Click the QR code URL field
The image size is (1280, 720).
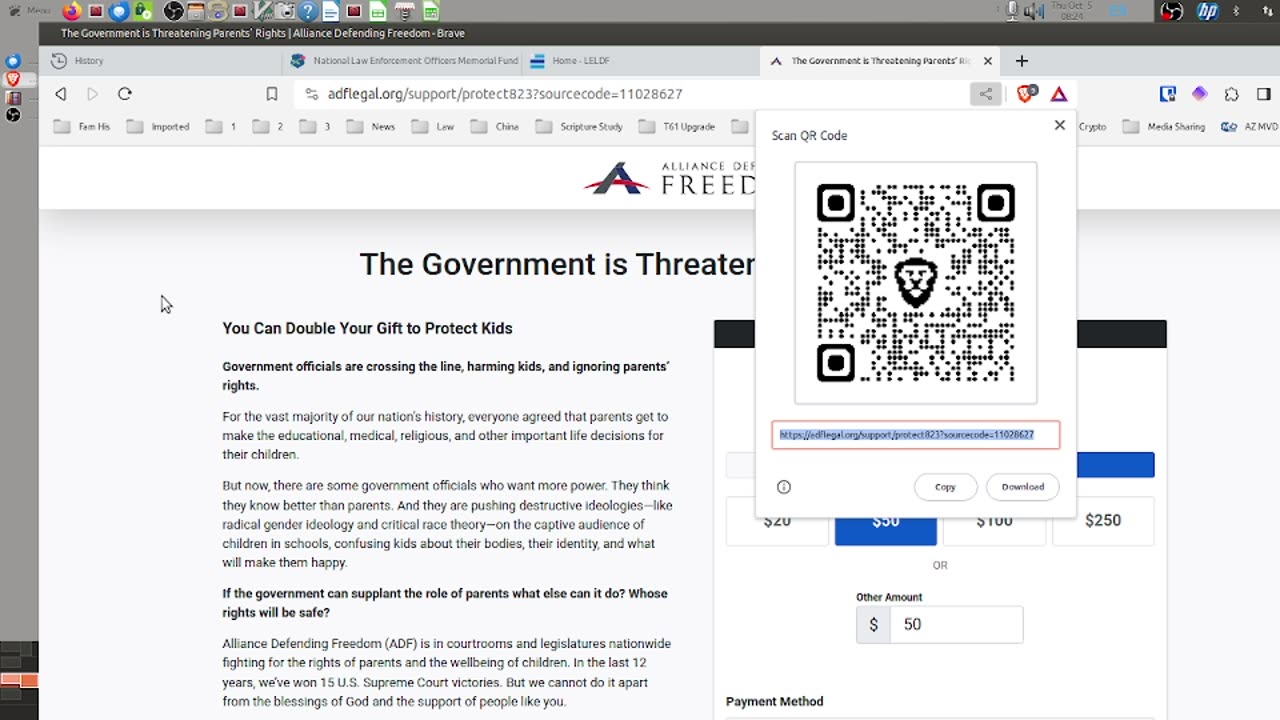coord(915,435)
